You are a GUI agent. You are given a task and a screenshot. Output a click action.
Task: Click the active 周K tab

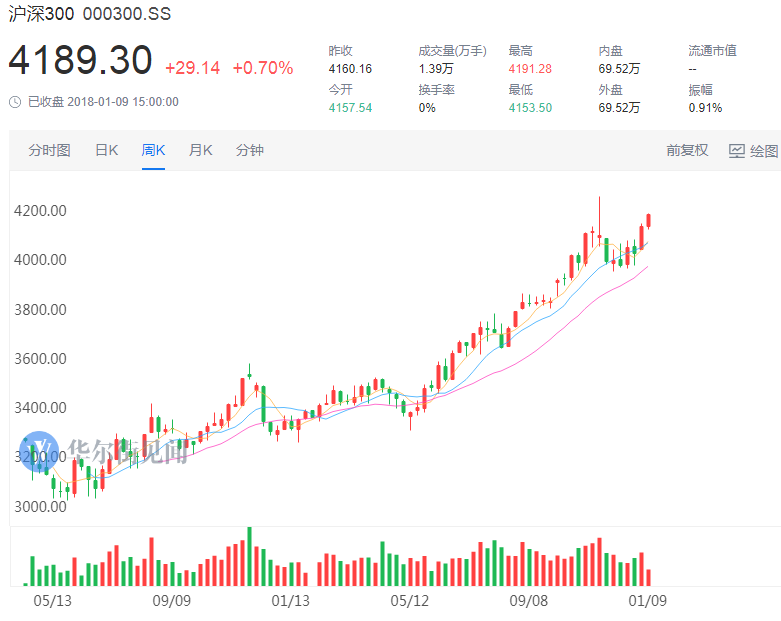(153, 151)
